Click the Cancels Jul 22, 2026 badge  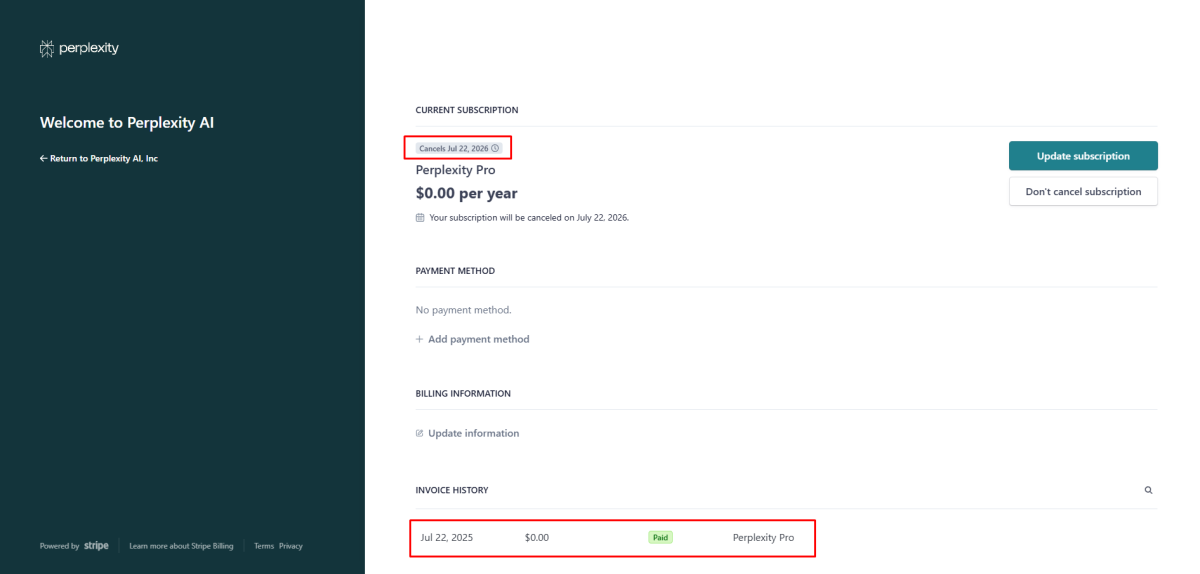[459, 148]
